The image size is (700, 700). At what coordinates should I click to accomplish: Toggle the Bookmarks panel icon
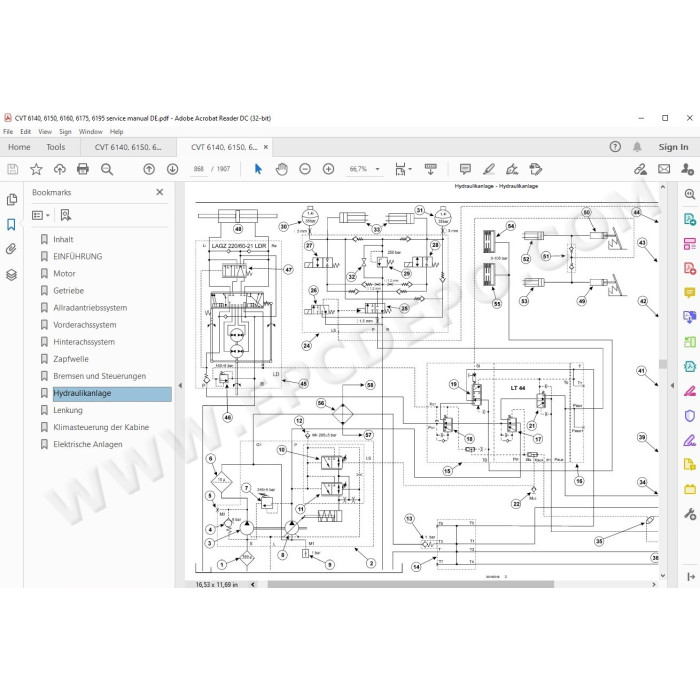tap(12, 224)
